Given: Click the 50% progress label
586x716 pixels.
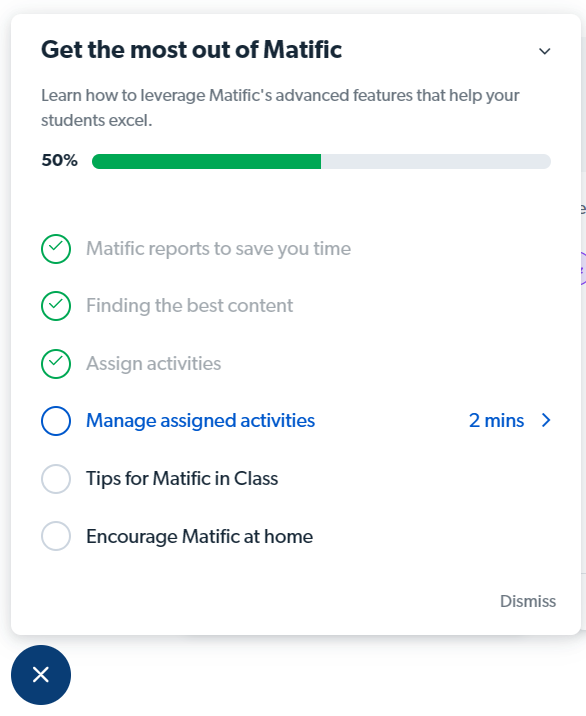Looking at the screenshot, I should click(59, 161).
